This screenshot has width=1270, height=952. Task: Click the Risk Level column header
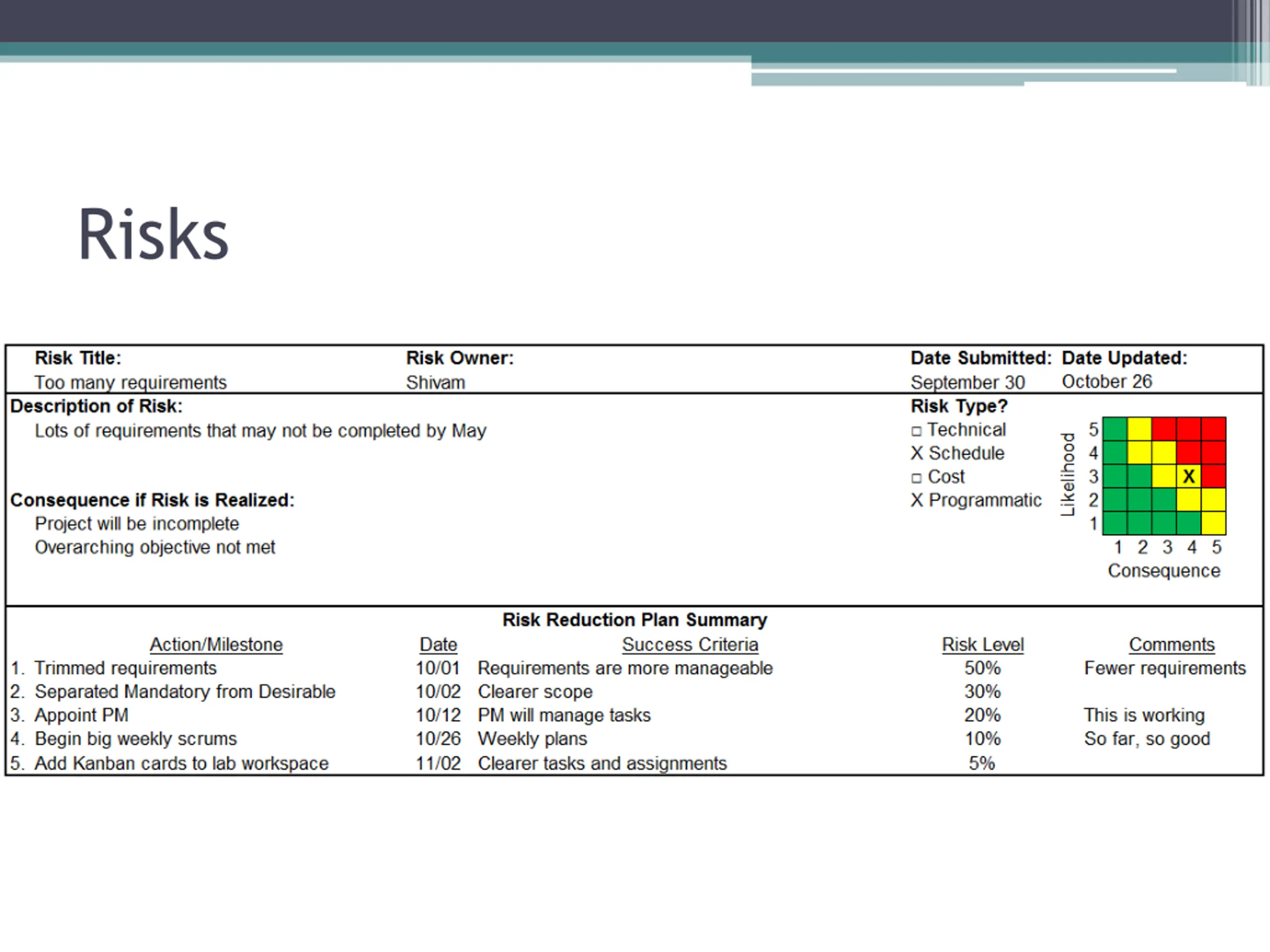point(982,645)
